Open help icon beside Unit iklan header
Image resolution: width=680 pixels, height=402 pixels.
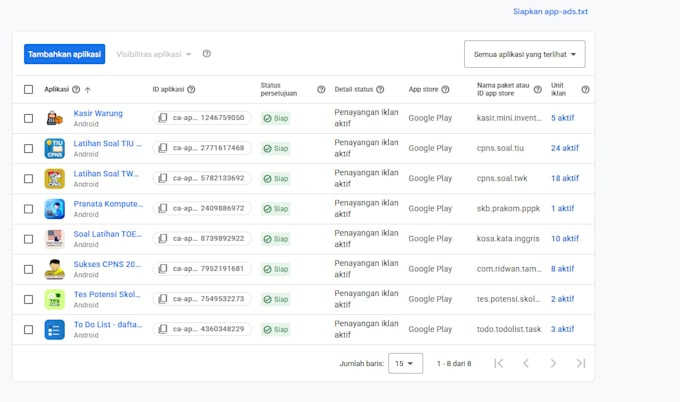(x=585, y=89)
